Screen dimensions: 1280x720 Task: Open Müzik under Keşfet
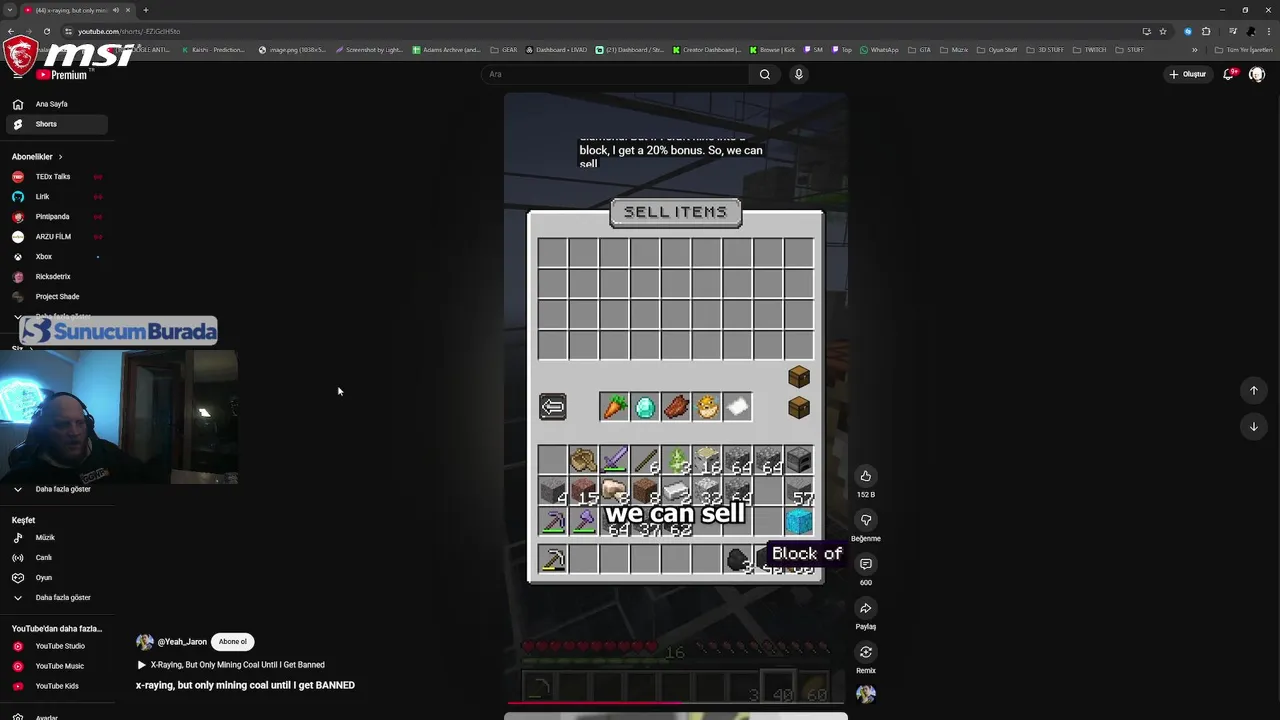point(55,538)
